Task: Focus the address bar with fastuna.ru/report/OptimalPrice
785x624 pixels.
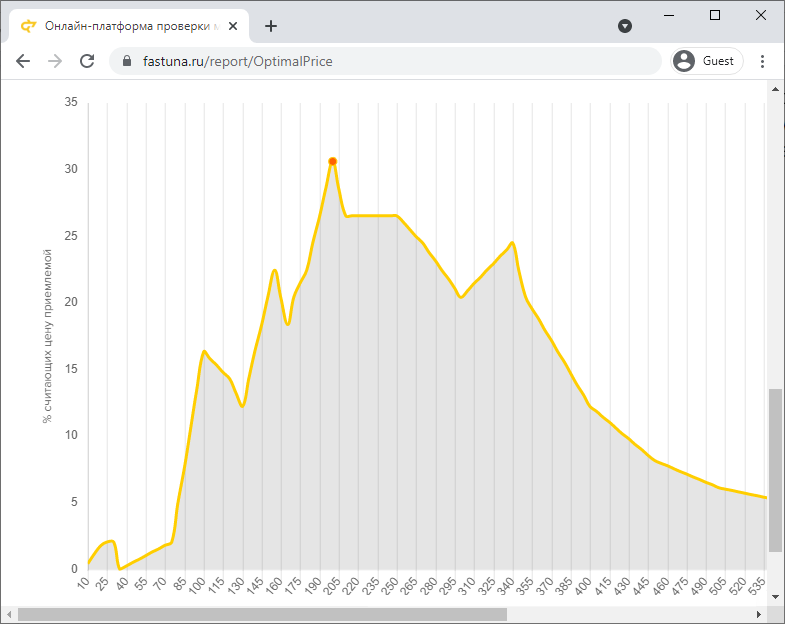Action: click(385, 61)
